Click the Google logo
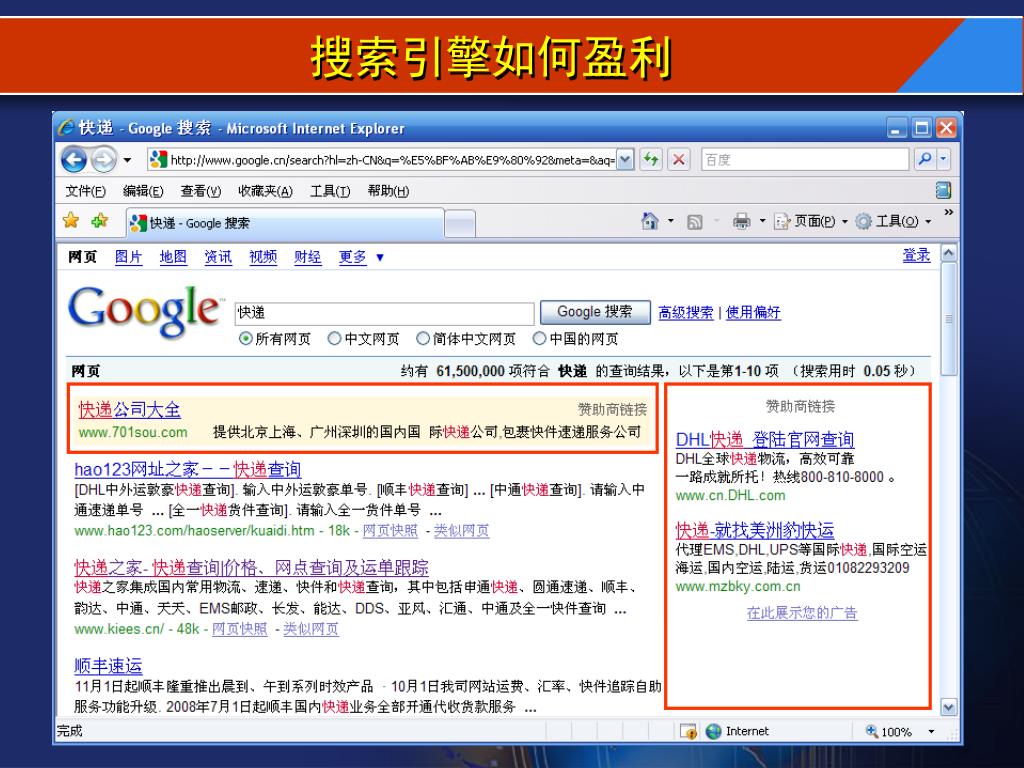The image size is (1024, 768). click(144, 312)
